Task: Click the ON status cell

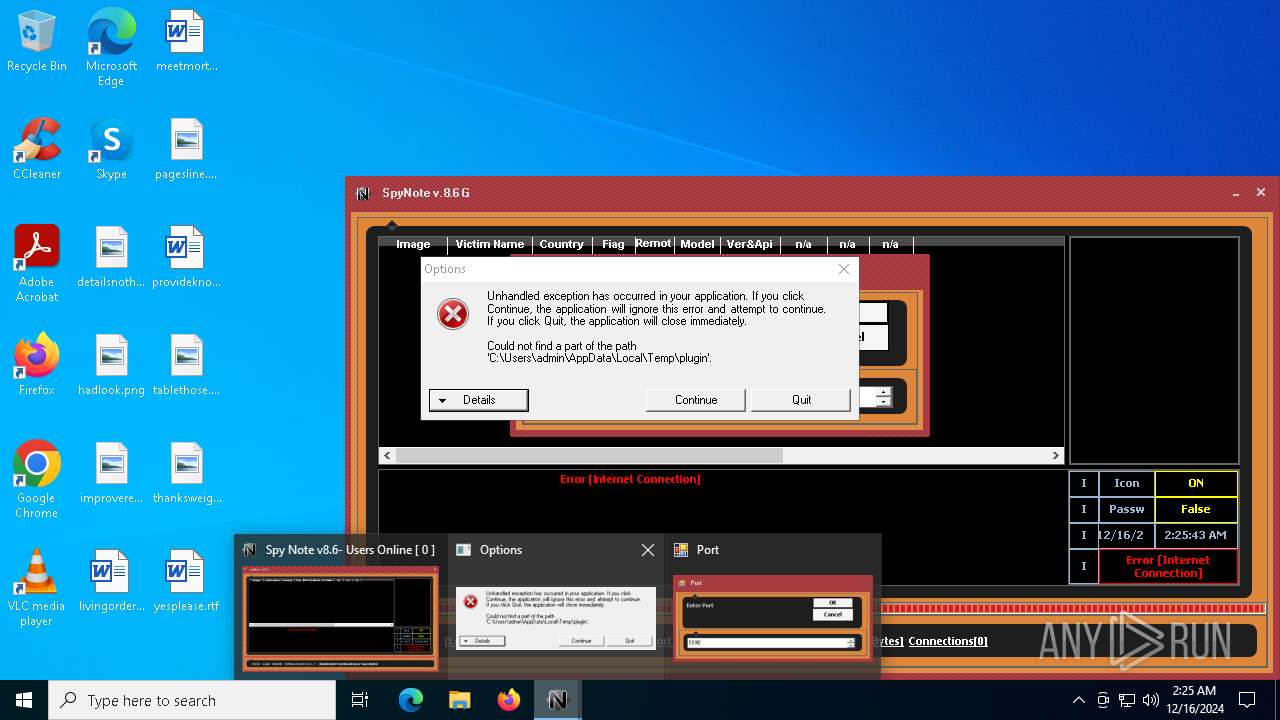Action: [x=1196, y=483]
